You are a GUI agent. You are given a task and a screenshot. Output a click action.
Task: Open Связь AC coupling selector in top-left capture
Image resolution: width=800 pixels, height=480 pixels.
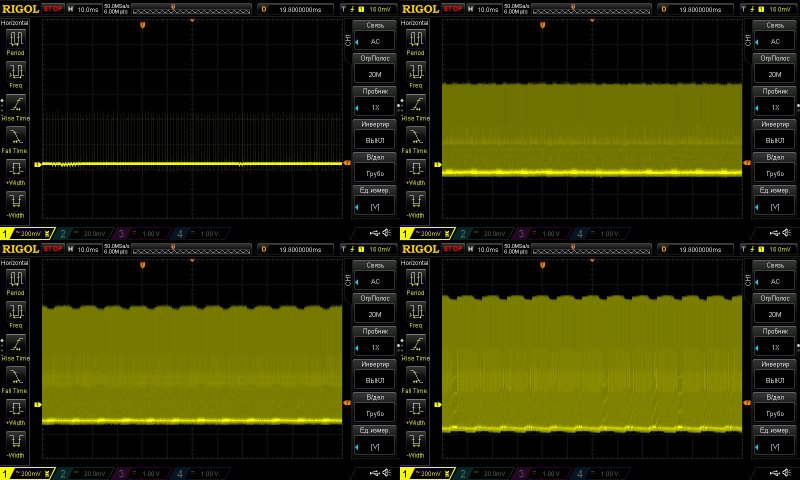[x=375, y=36]
